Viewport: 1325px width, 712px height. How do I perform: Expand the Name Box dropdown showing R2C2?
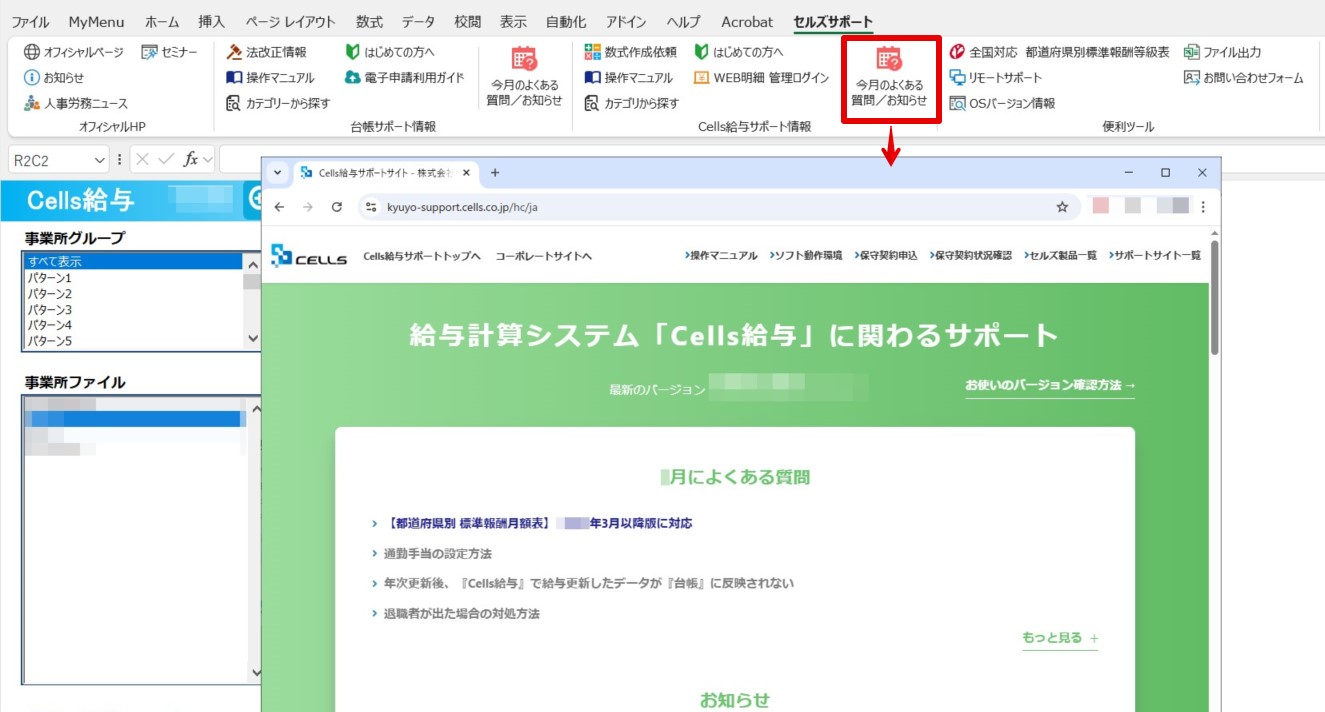point(99,160)
